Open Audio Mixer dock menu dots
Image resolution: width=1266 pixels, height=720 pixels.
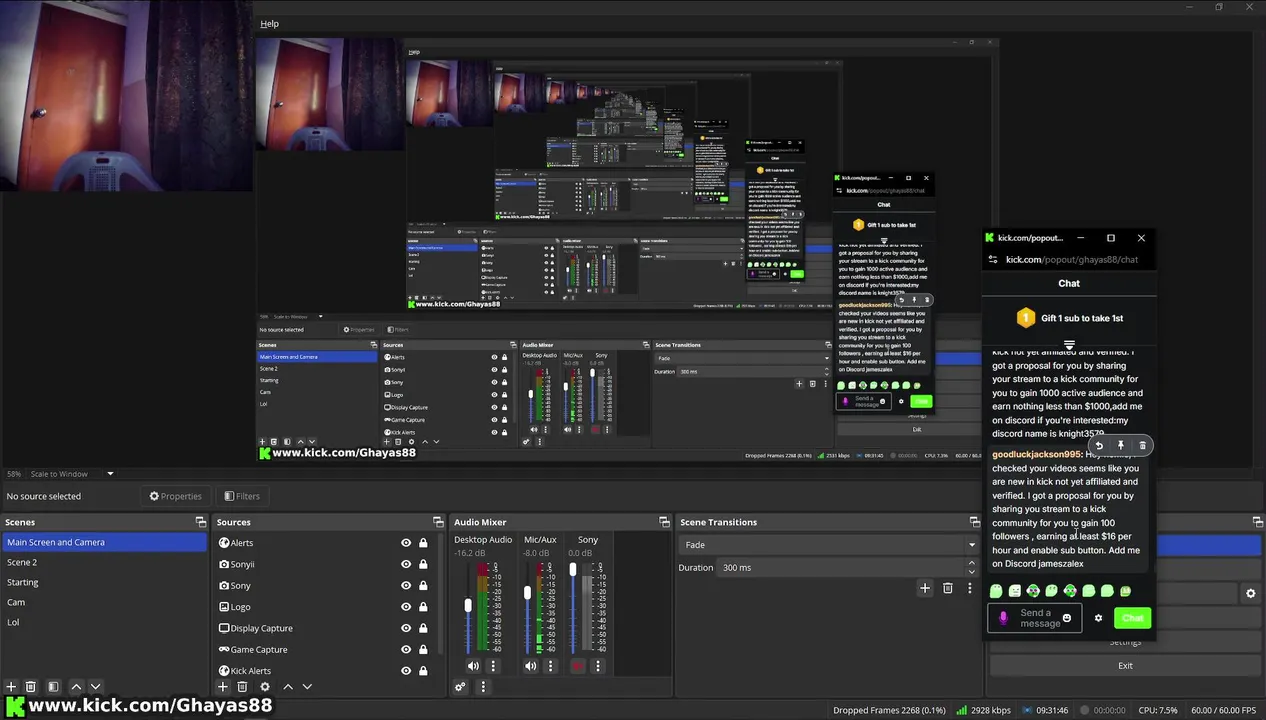(483, 687)
